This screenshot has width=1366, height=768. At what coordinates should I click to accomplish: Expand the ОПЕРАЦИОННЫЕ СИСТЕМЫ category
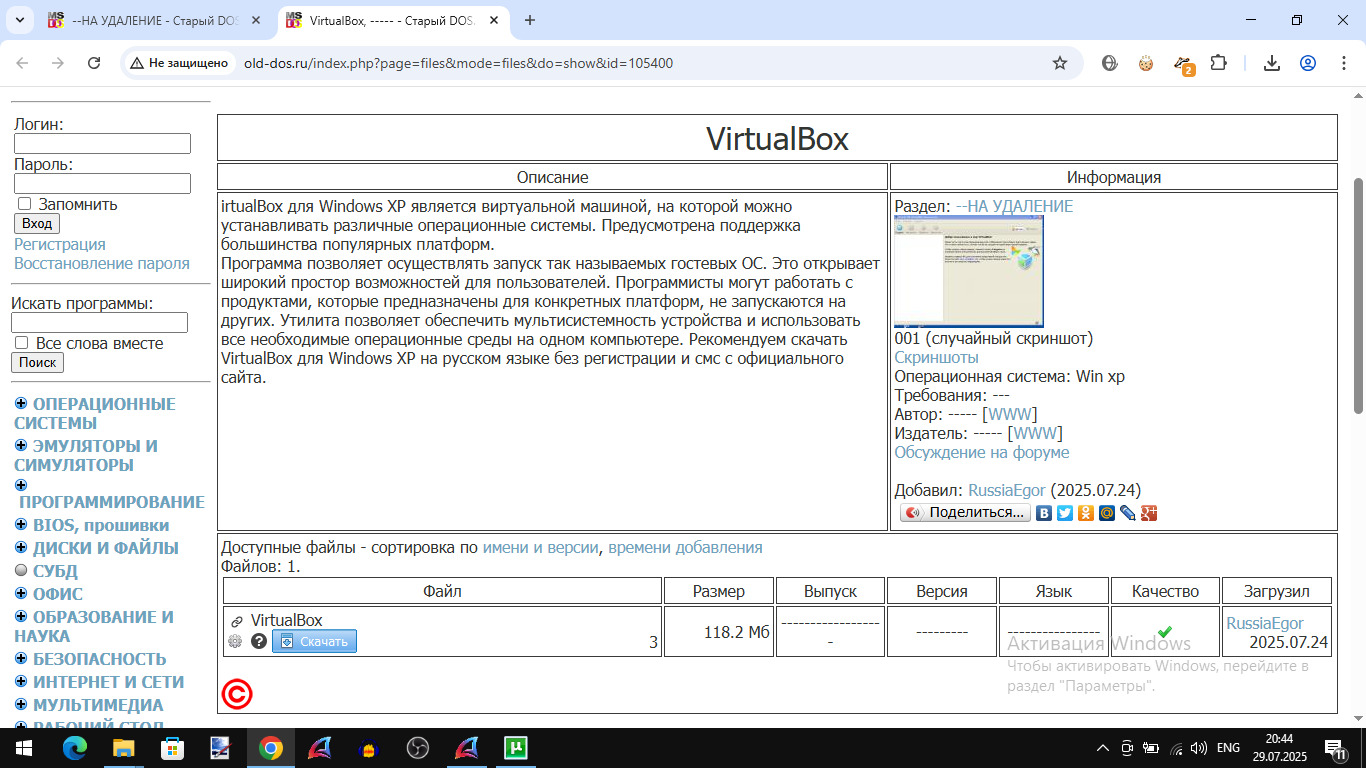tap(21, 403)
